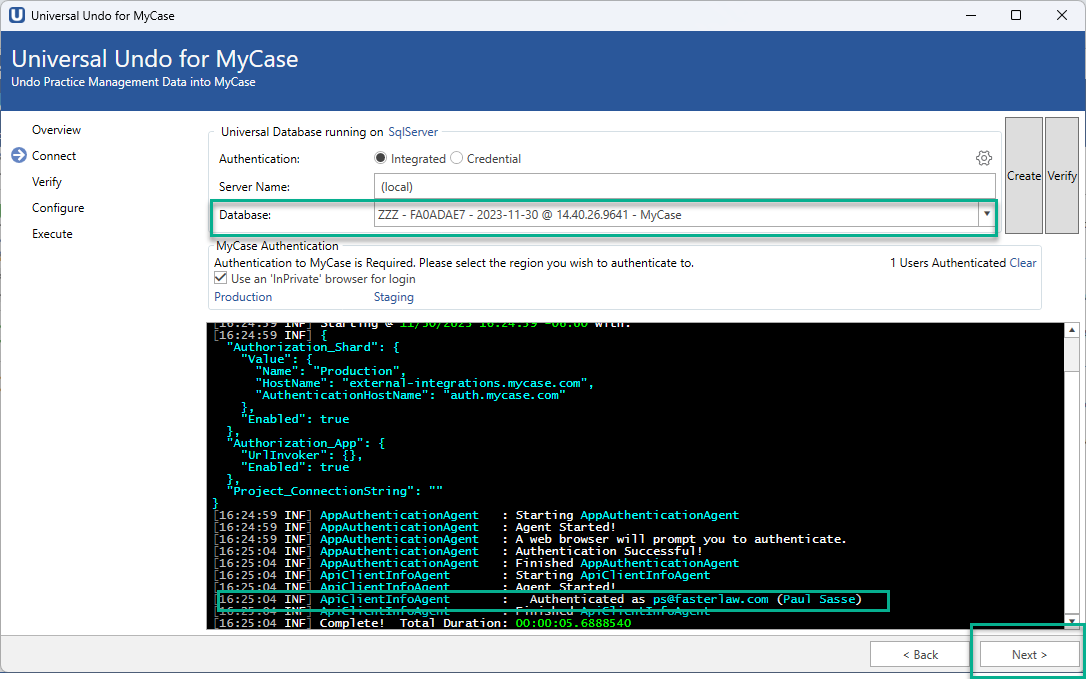Go to the Execute step
The height and width of the screenshot is (679, 1086).
pos(52,233)
